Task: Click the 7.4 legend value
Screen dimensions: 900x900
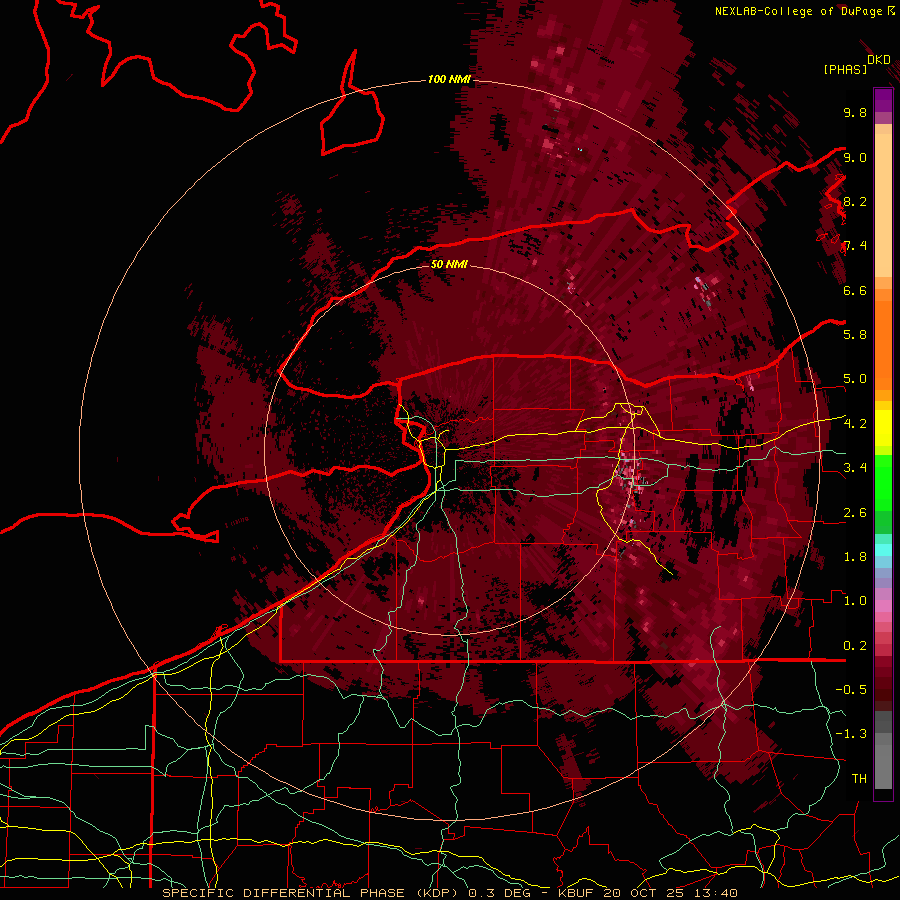Action: coord(855,246)
